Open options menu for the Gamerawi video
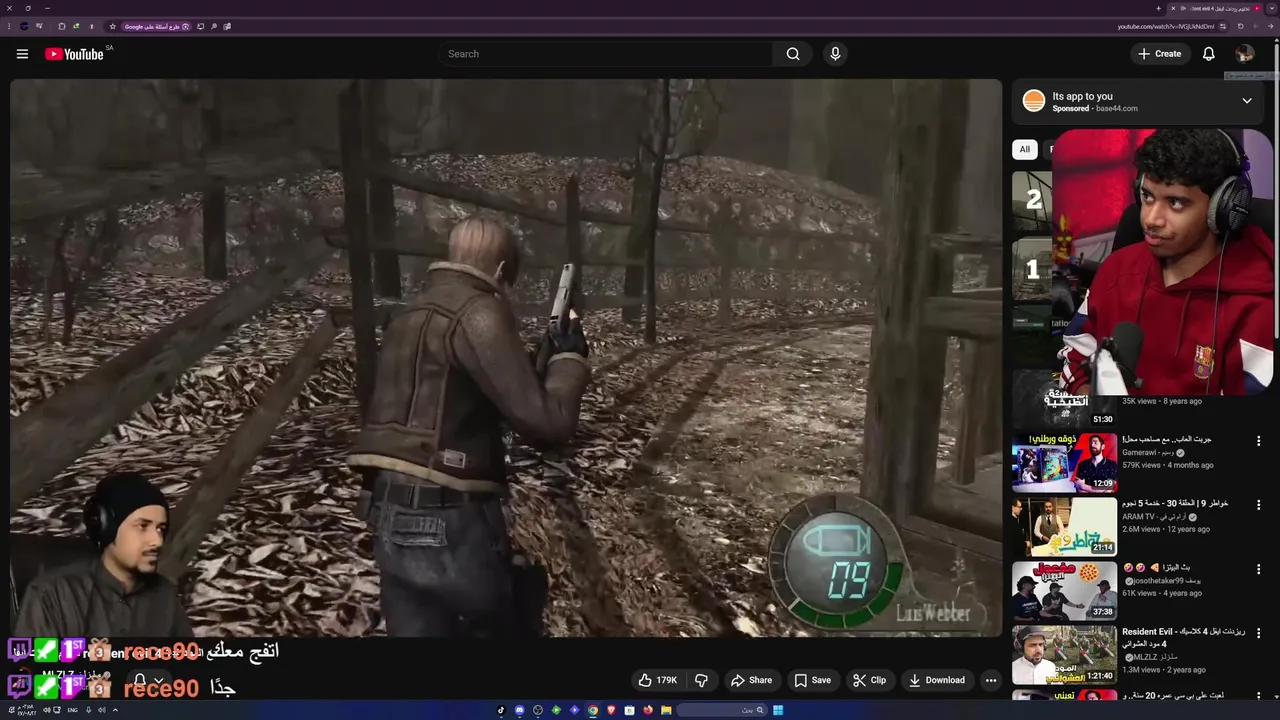The image size is (1280, 720). [1258, 441]
